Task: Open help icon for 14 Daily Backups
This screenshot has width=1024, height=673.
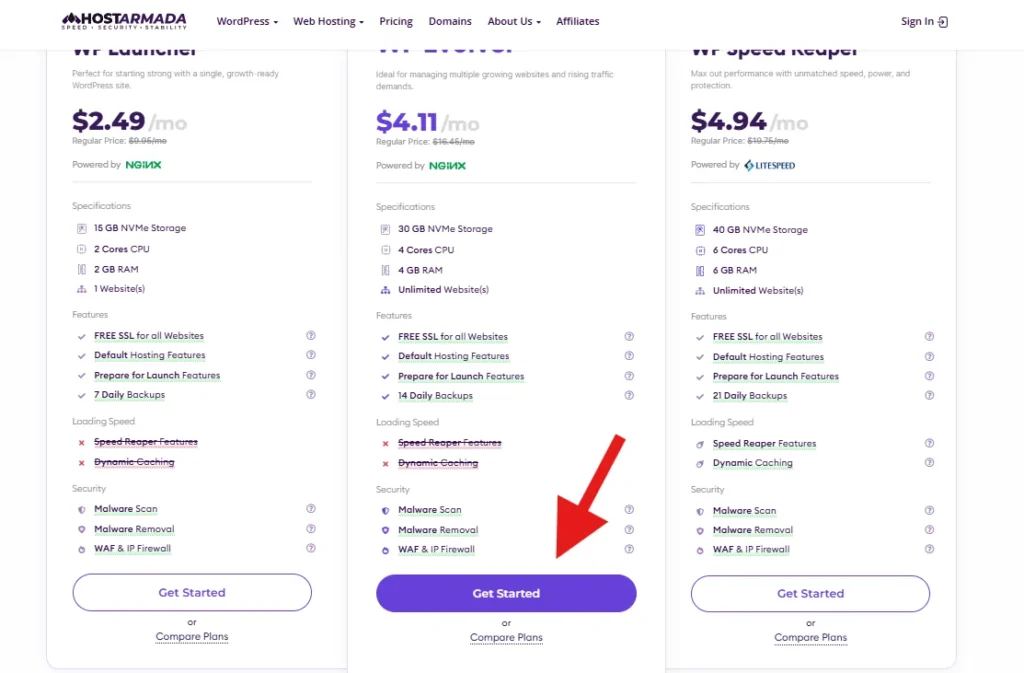Action: (629, 395)
